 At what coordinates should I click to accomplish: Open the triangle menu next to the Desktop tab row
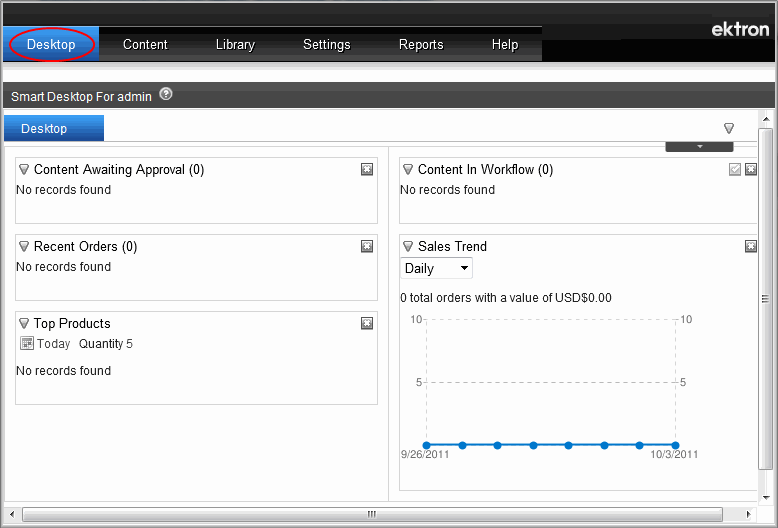tap(728, 128)
